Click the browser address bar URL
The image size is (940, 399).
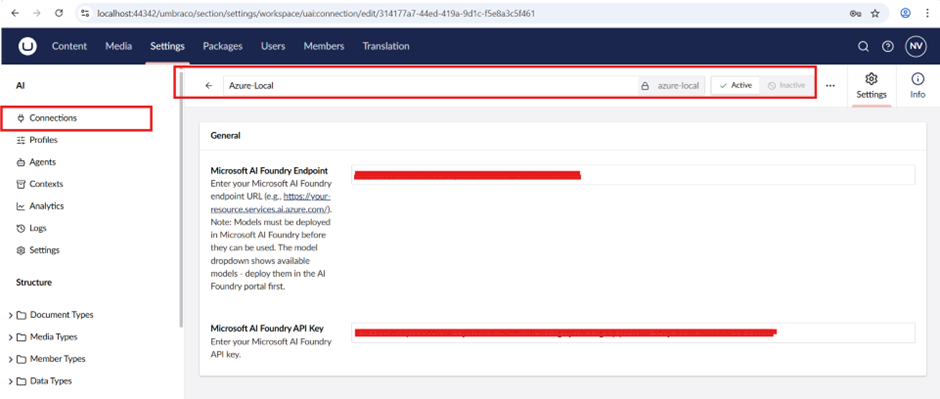tap(316, 13)
